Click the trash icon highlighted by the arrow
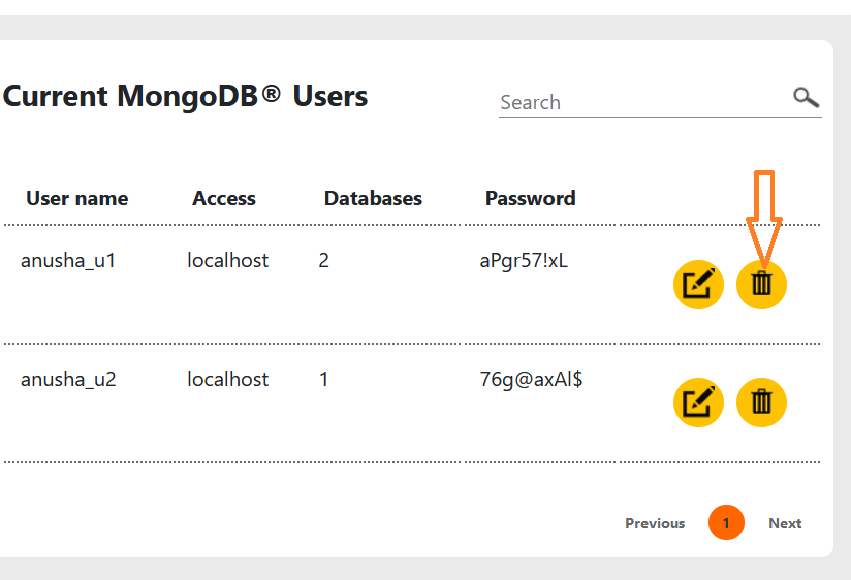Viewport: 851px width, 580px height. pyautogui.click(x=761, y=284)
